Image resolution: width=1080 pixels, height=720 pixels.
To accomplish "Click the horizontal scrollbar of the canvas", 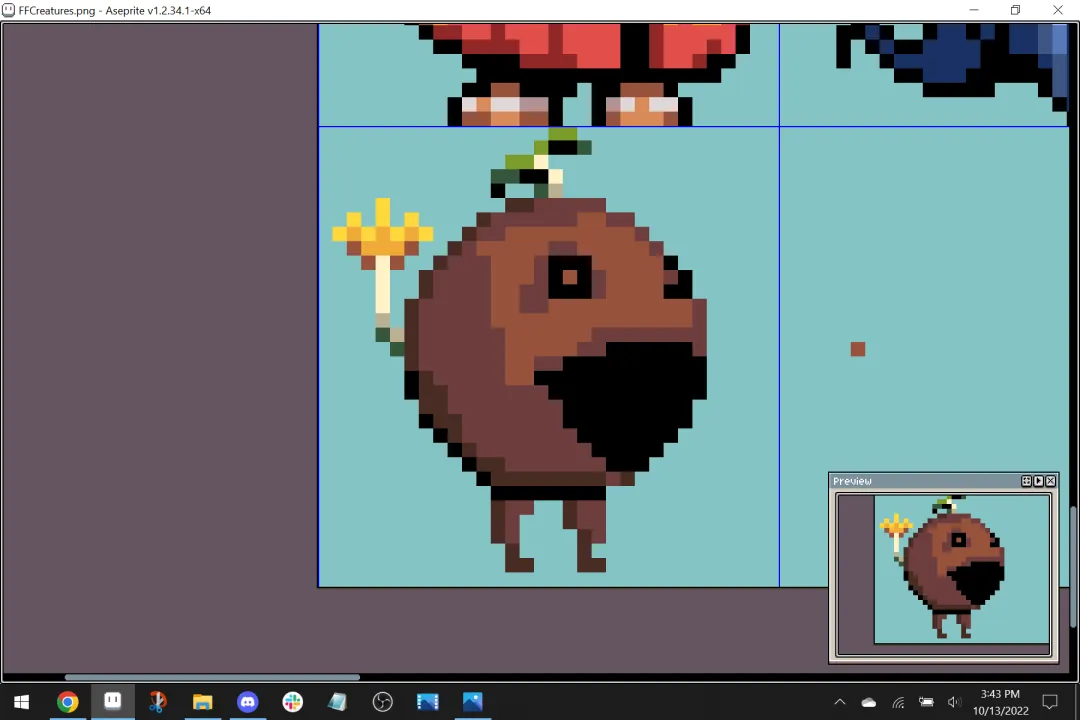I will click(x=212, y=677).
